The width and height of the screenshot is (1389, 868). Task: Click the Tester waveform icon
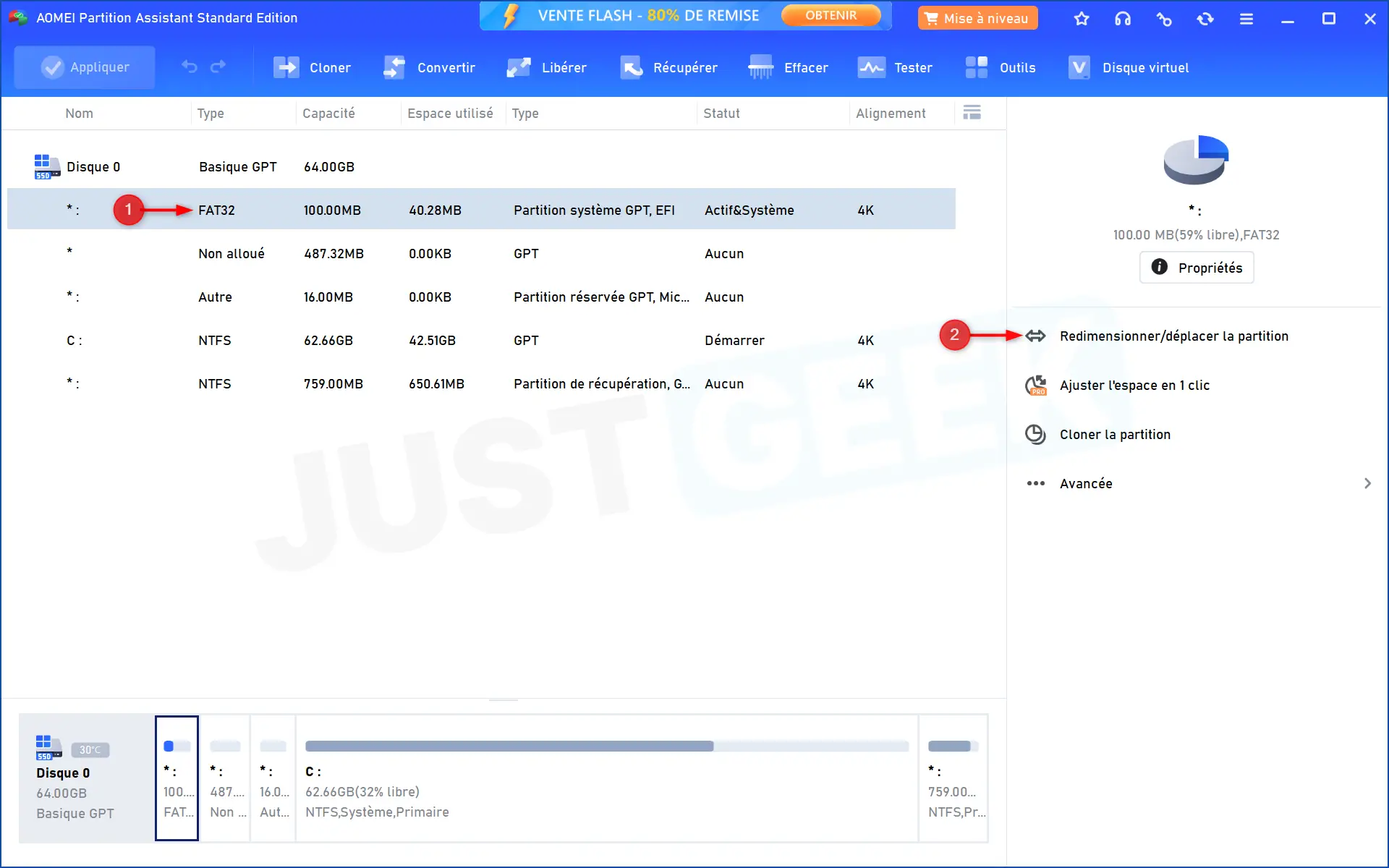[871, 67]
